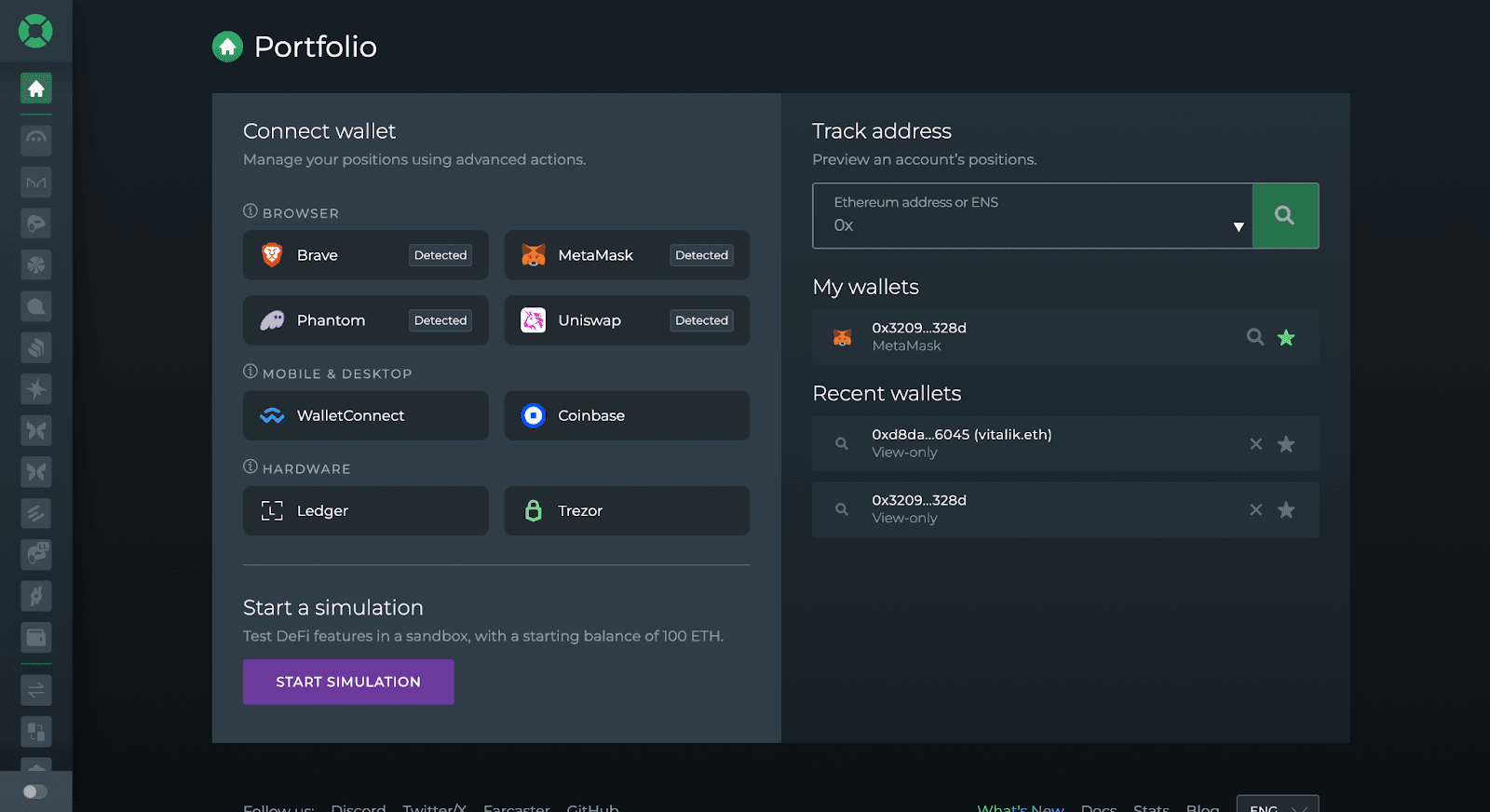The height and width of the screenshot is (812, 1490).
Task: Connect with the Phantom wallet
Action: tap(366, 320)
